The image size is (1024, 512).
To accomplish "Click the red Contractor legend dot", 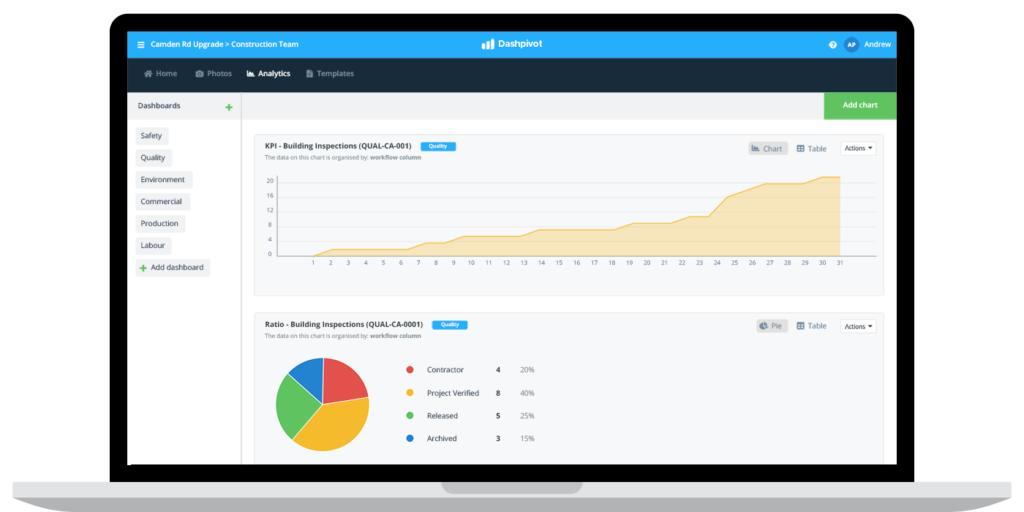I will pos(410,370).
